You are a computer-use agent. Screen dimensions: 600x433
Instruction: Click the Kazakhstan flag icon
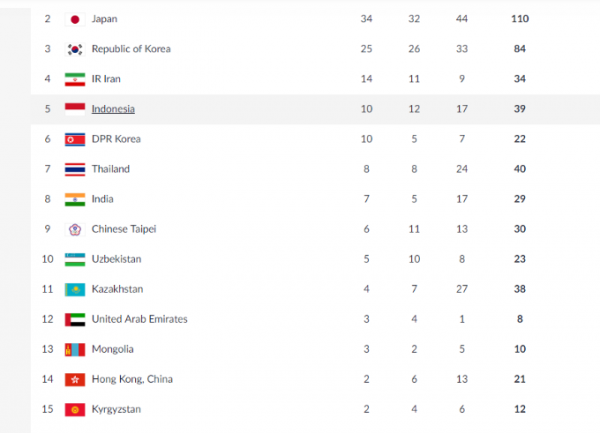pyautogui.click(x=74, y=289)
